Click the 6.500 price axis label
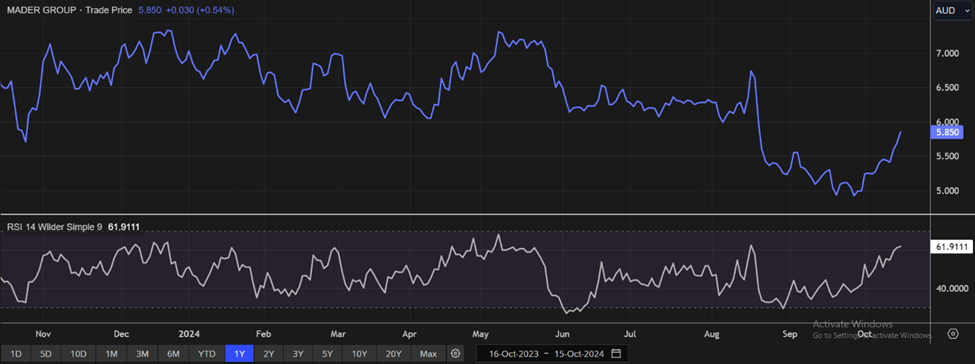This screenshot has height=364, width=975. coord(947,88)
